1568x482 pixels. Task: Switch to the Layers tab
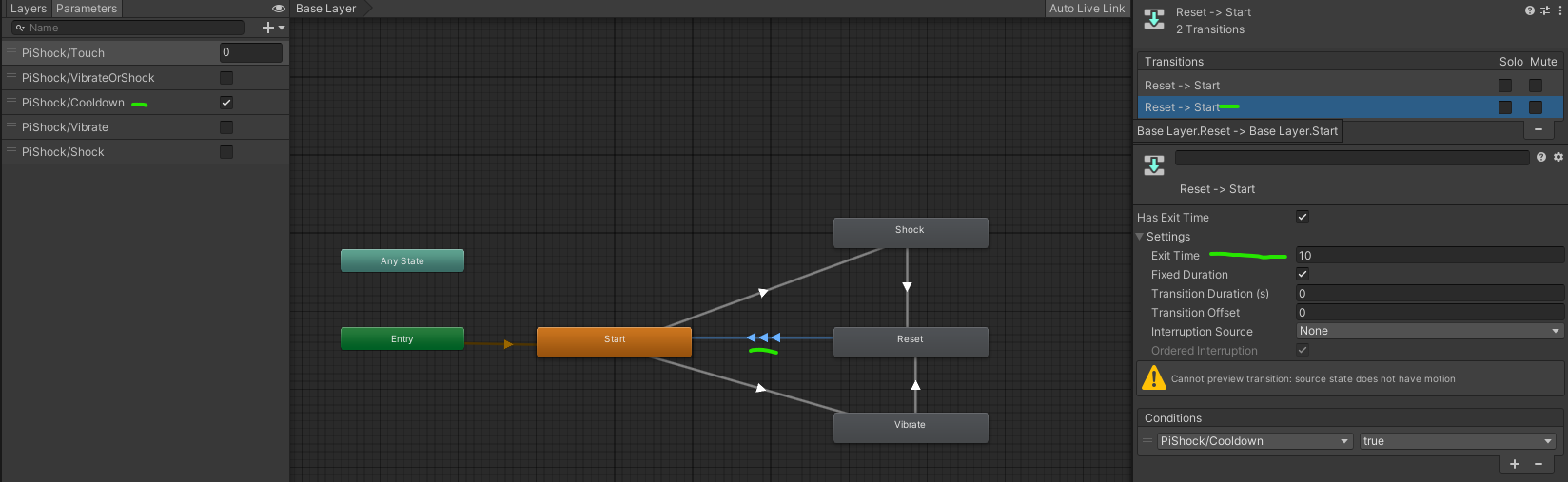28,9
